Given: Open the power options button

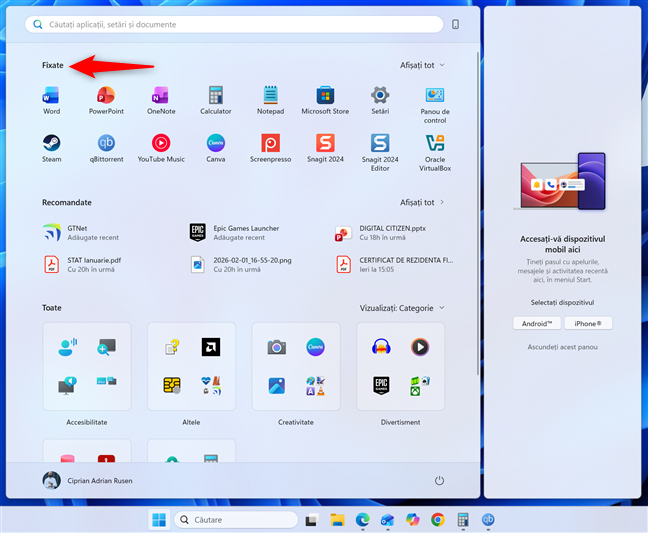Looking at the screenshot, I should tap(439, 481).
